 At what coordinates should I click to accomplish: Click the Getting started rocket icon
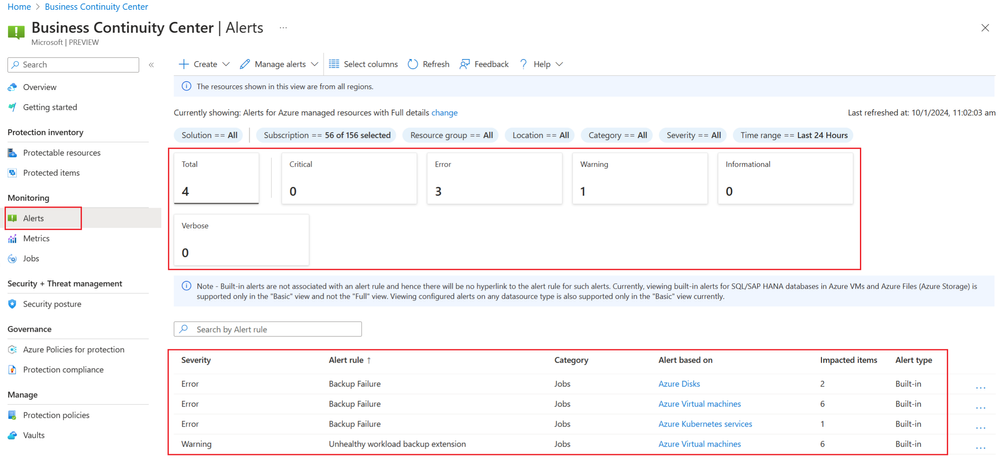click(x=12, y=108)
